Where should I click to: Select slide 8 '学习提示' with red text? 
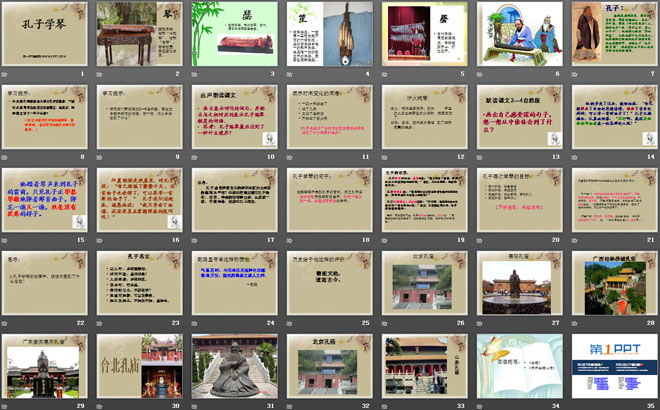(45, 117)
